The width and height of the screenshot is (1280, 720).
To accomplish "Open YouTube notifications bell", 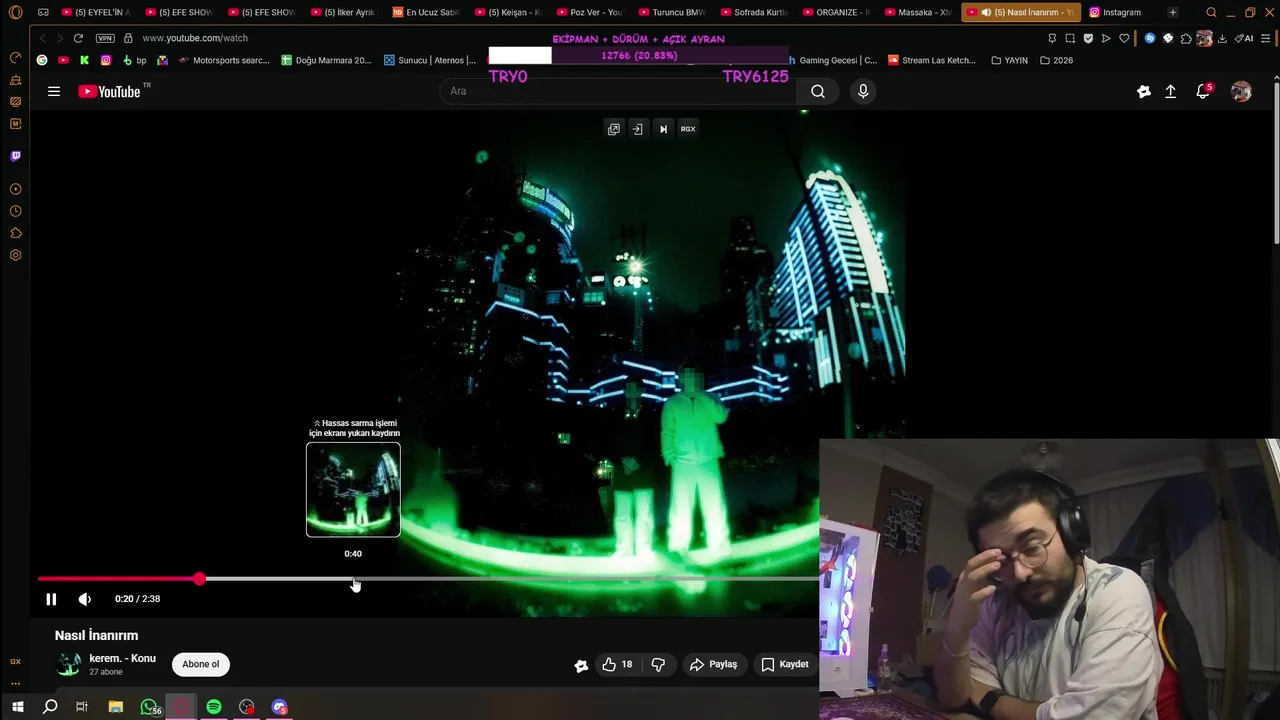I will (x=1203, y=91).
